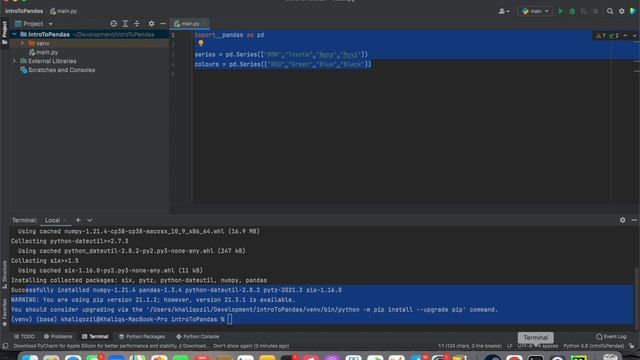This screenshot has width=640, height=360.
Task: Open the Problems tool window tab
Action: tap(58, 337)
